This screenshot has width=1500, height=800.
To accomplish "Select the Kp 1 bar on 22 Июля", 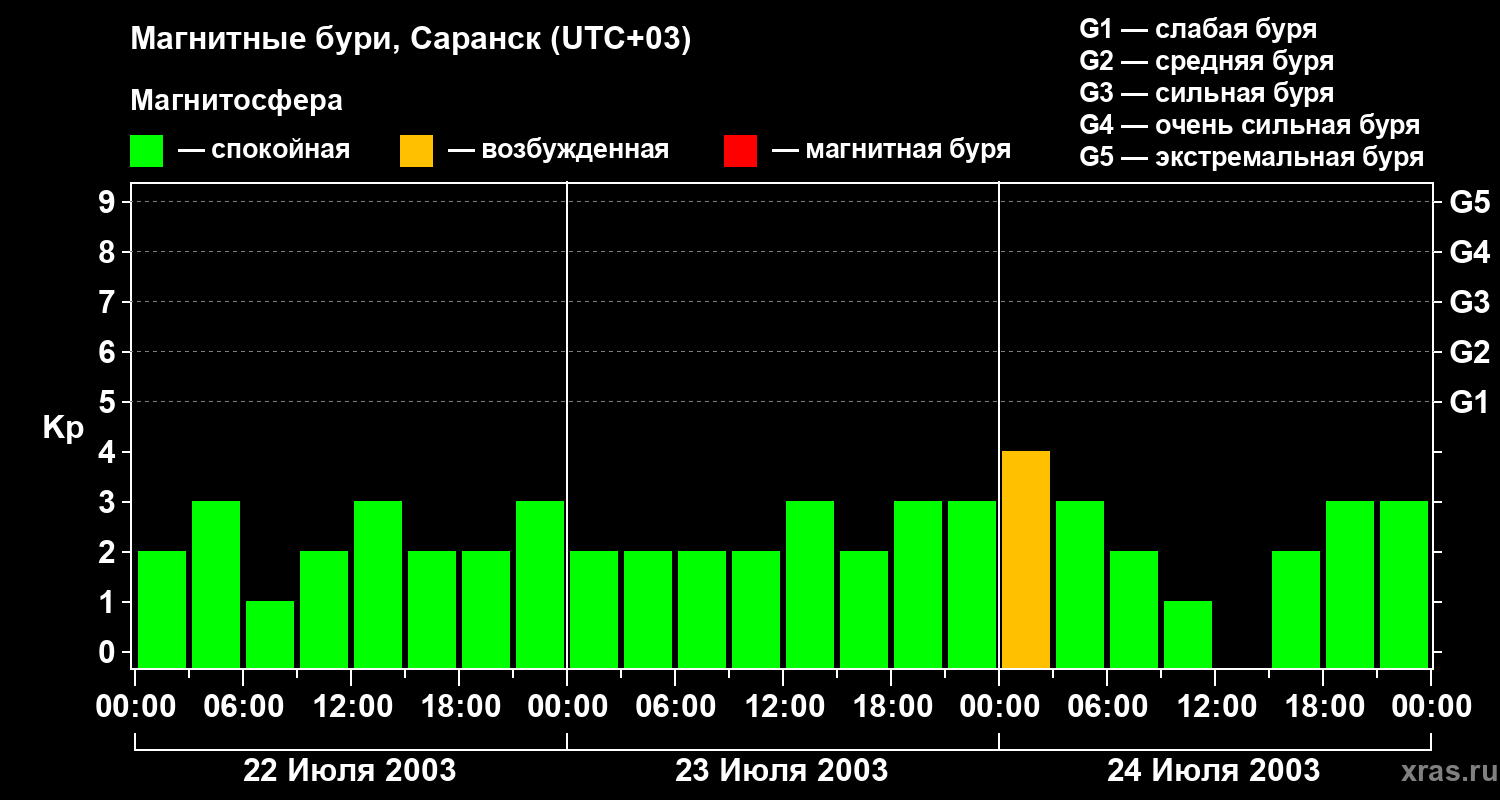I will point(270,634).
